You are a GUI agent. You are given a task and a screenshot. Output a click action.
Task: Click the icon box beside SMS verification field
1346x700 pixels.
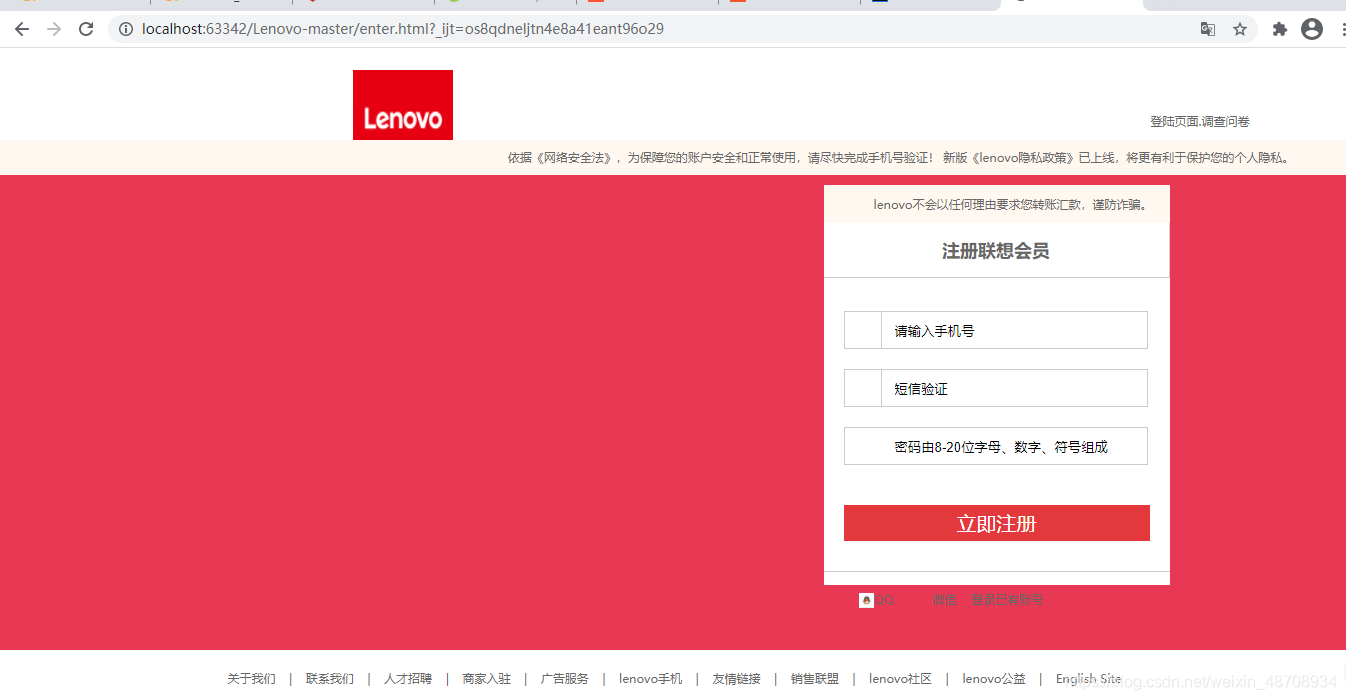(x=863, y=388)
